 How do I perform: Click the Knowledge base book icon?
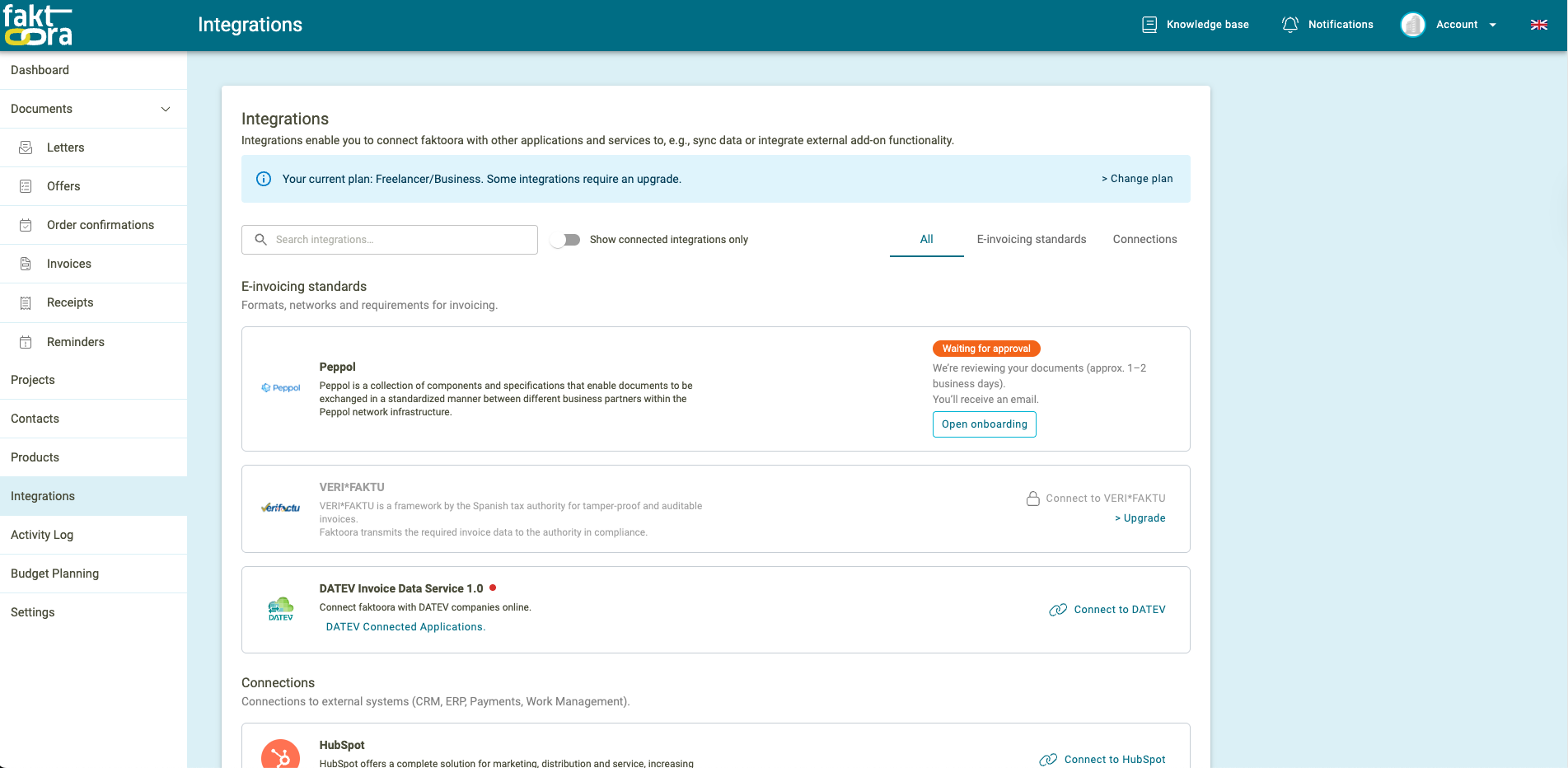pos(1149,25)
